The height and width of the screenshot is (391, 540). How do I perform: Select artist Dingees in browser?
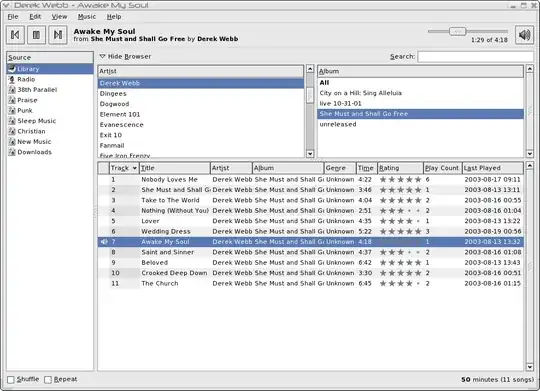click(x=200, y=94)
